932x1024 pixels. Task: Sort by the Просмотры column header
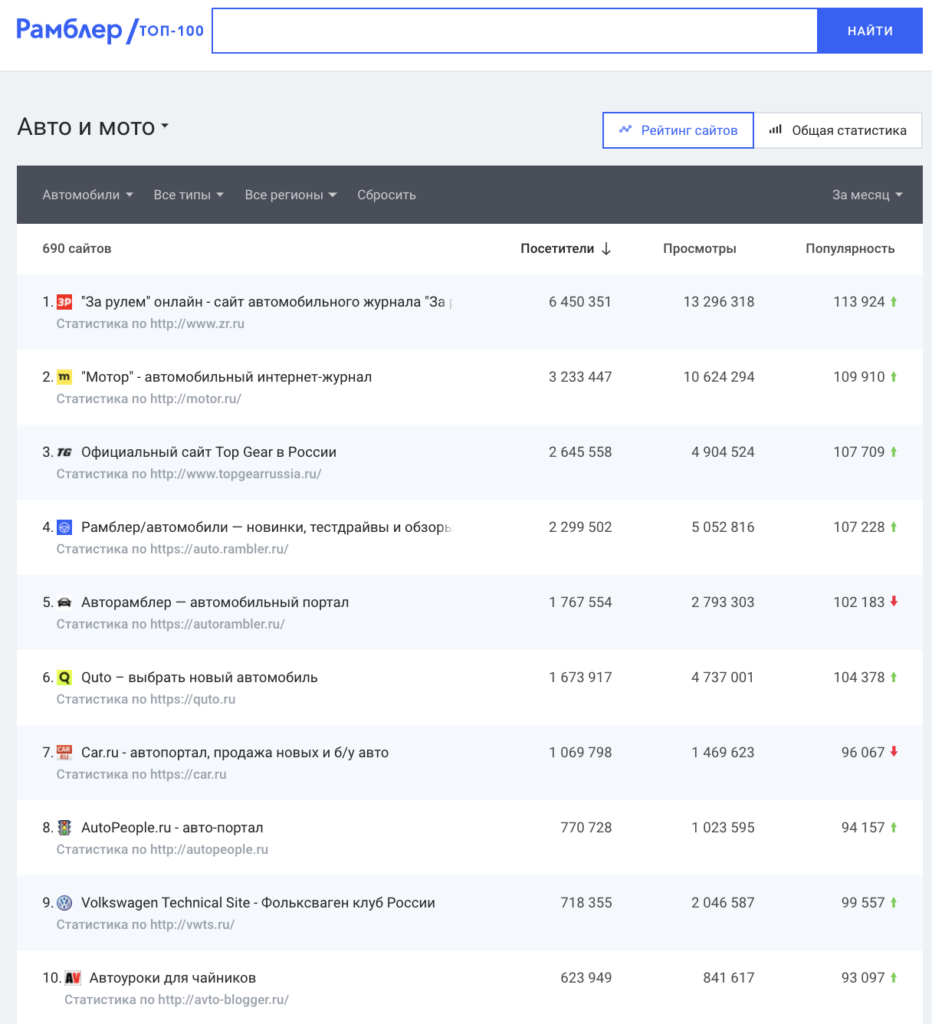click(699, 249)
